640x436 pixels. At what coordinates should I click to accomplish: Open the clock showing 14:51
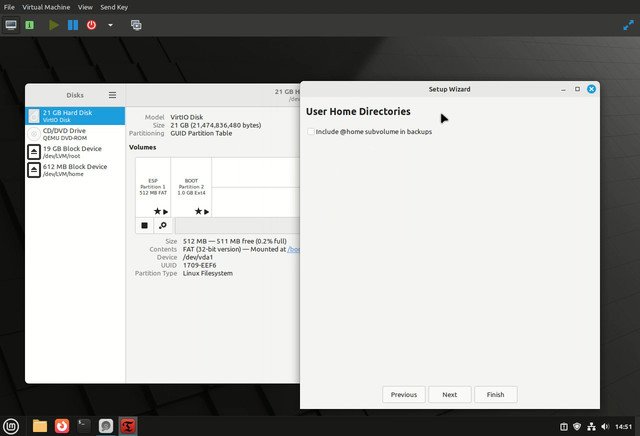click(x=623, y=427)
